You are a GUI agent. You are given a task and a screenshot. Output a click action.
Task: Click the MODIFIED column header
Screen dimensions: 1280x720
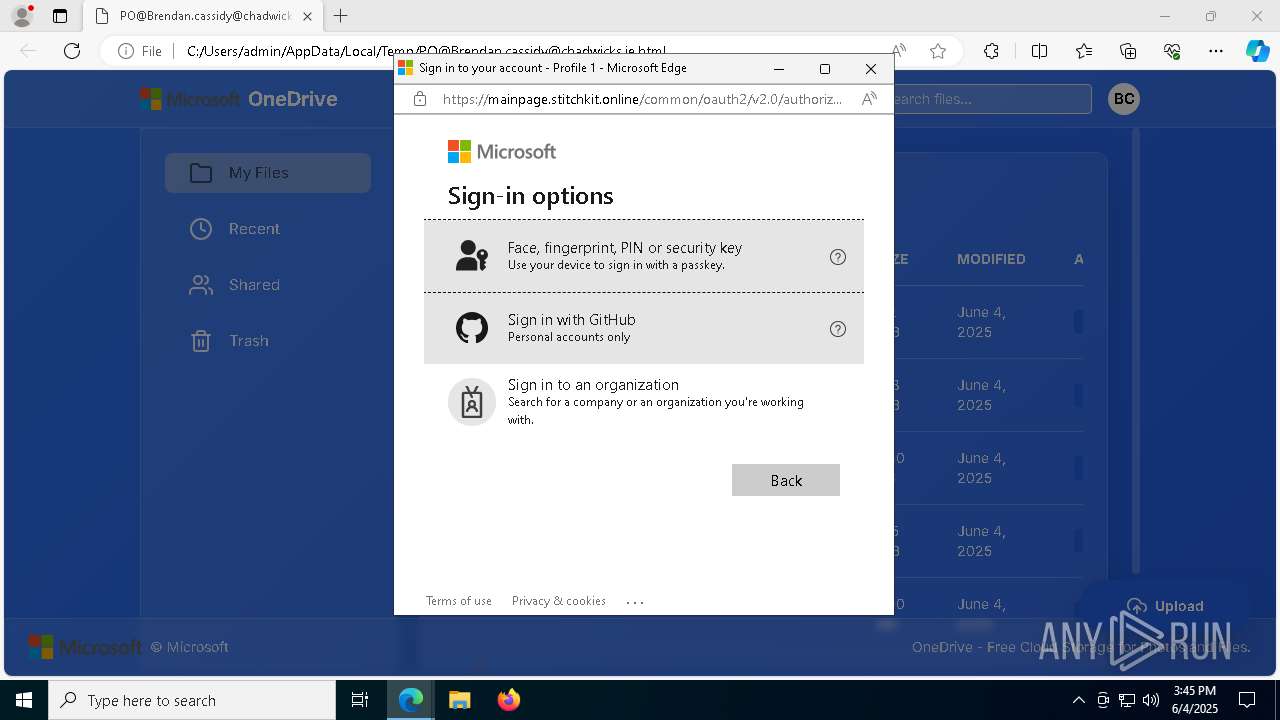[991, 259]
